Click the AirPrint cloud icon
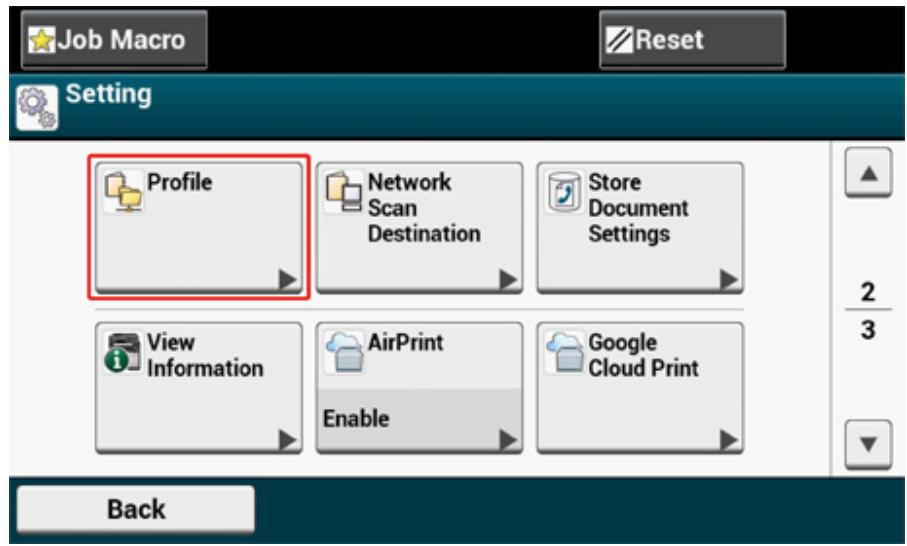Viewport: 907px width, 546px height. (x=344, y=352)
